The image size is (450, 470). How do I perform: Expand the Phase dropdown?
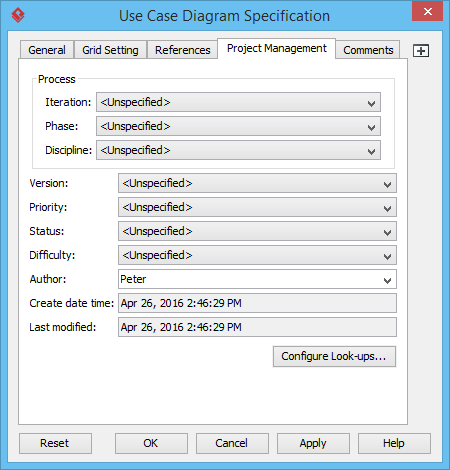coord(238,126)
